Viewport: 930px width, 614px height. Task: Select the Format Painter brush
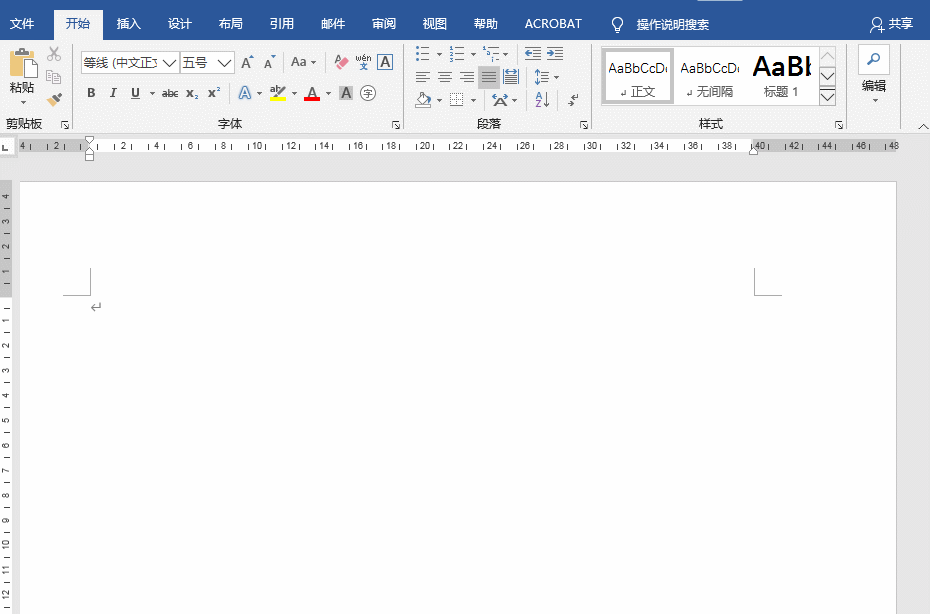tap(54, 99)
